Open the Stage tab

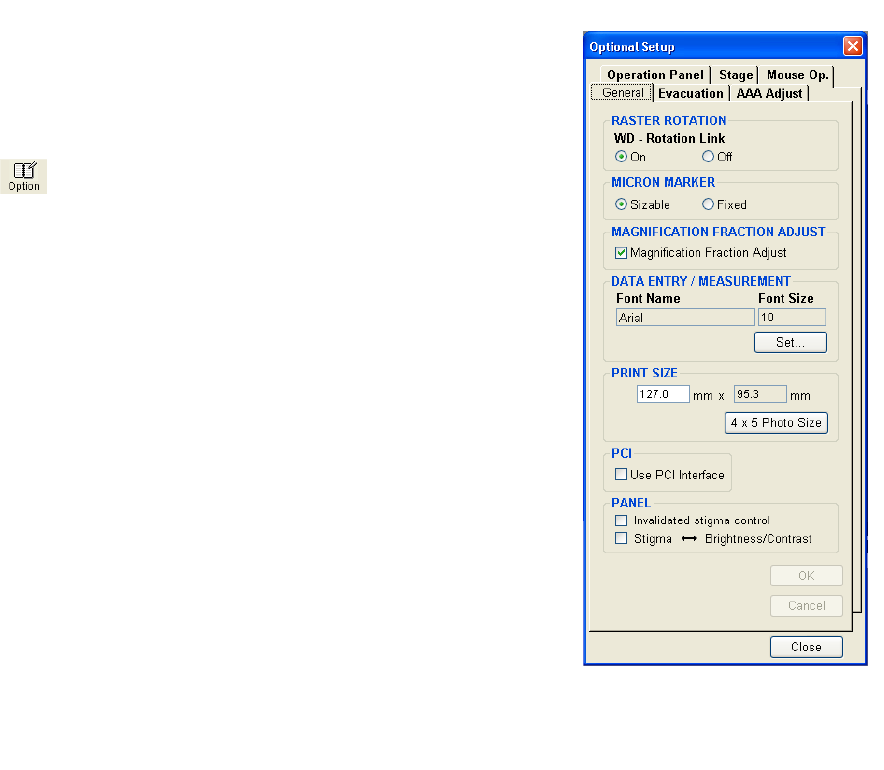tap(736, 75)
